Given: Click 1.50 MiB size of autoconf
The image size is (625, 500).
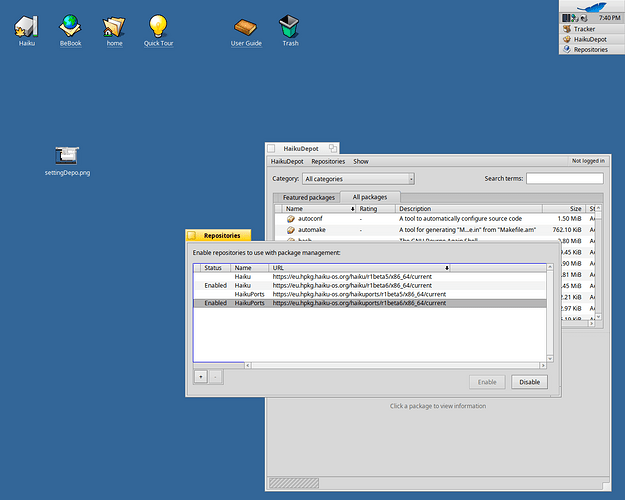Looking at the screenshot, I should [x=569, y=219].
